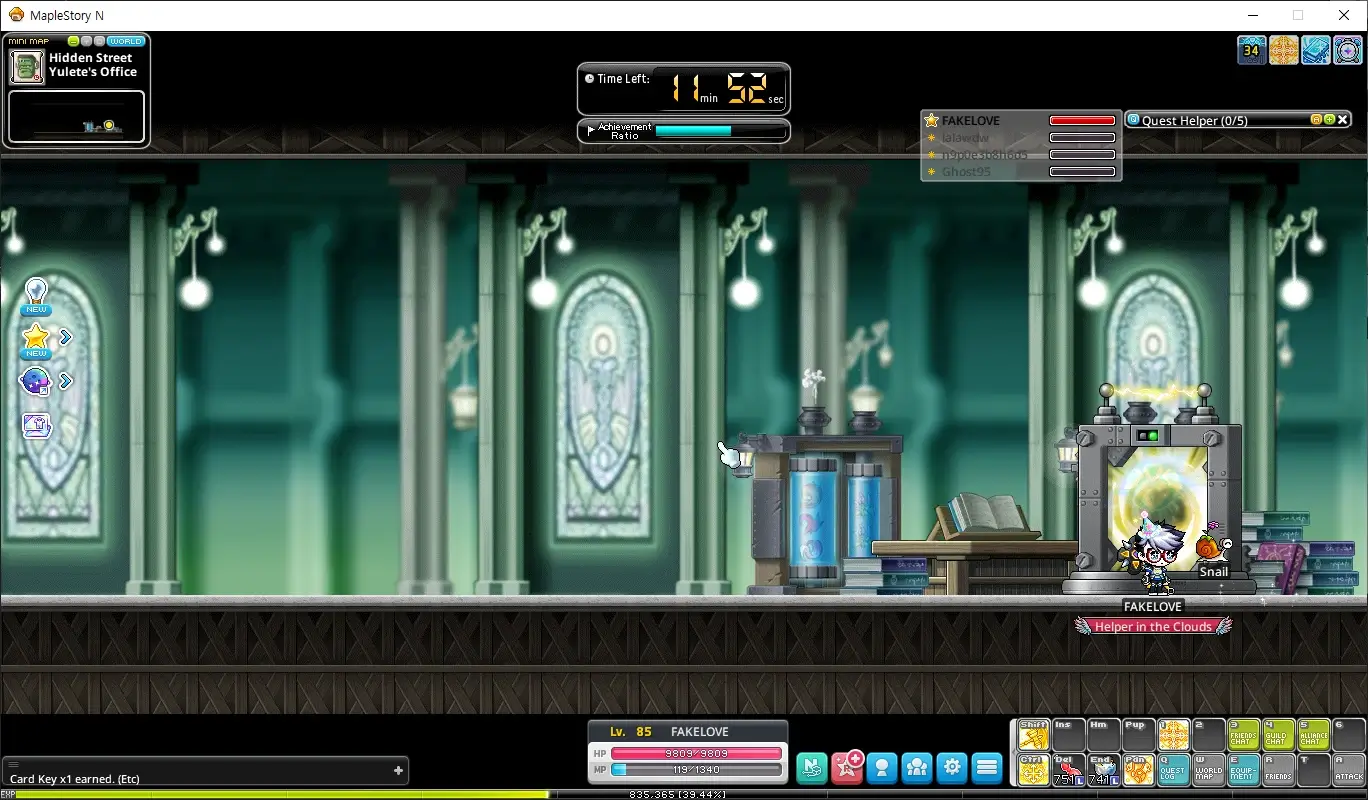
Task: Click the FAKELOVE character name tag
Action: pos(1153,607)
